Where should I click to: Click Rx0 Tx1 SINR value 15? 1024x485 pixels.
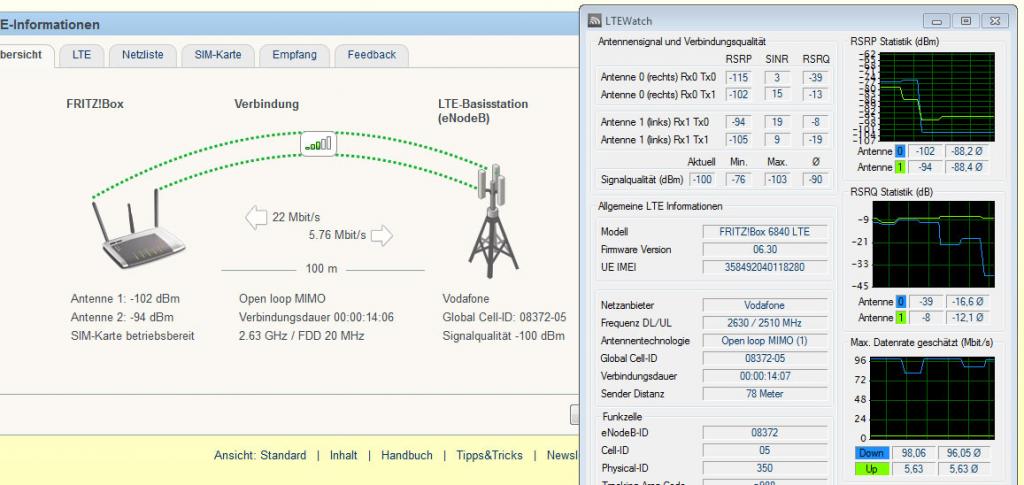coord(777,95)
